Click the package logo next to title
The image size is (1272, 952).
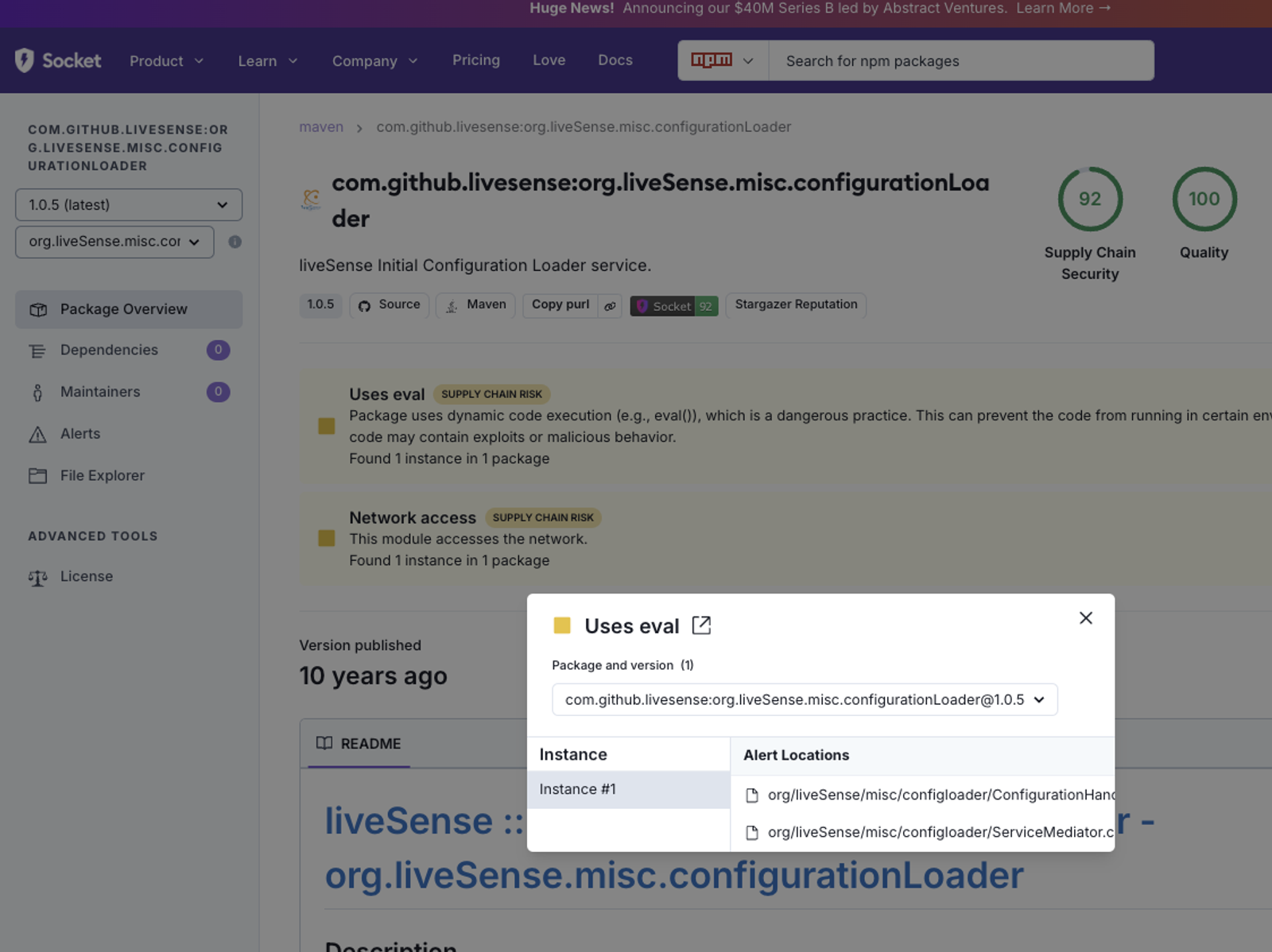311,199
